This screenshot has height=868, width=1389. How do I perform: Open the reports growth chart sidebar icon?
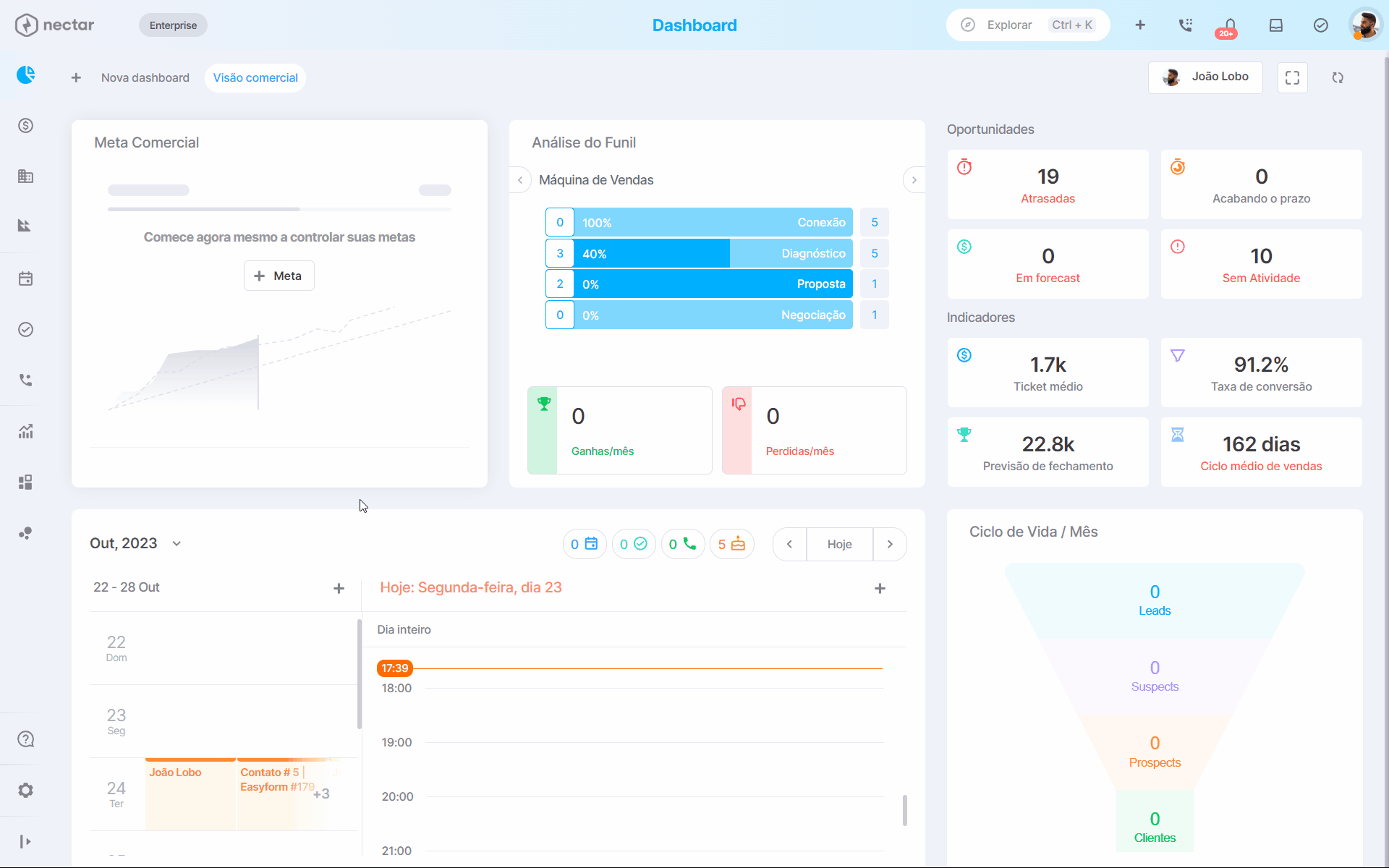click(26, 432)
